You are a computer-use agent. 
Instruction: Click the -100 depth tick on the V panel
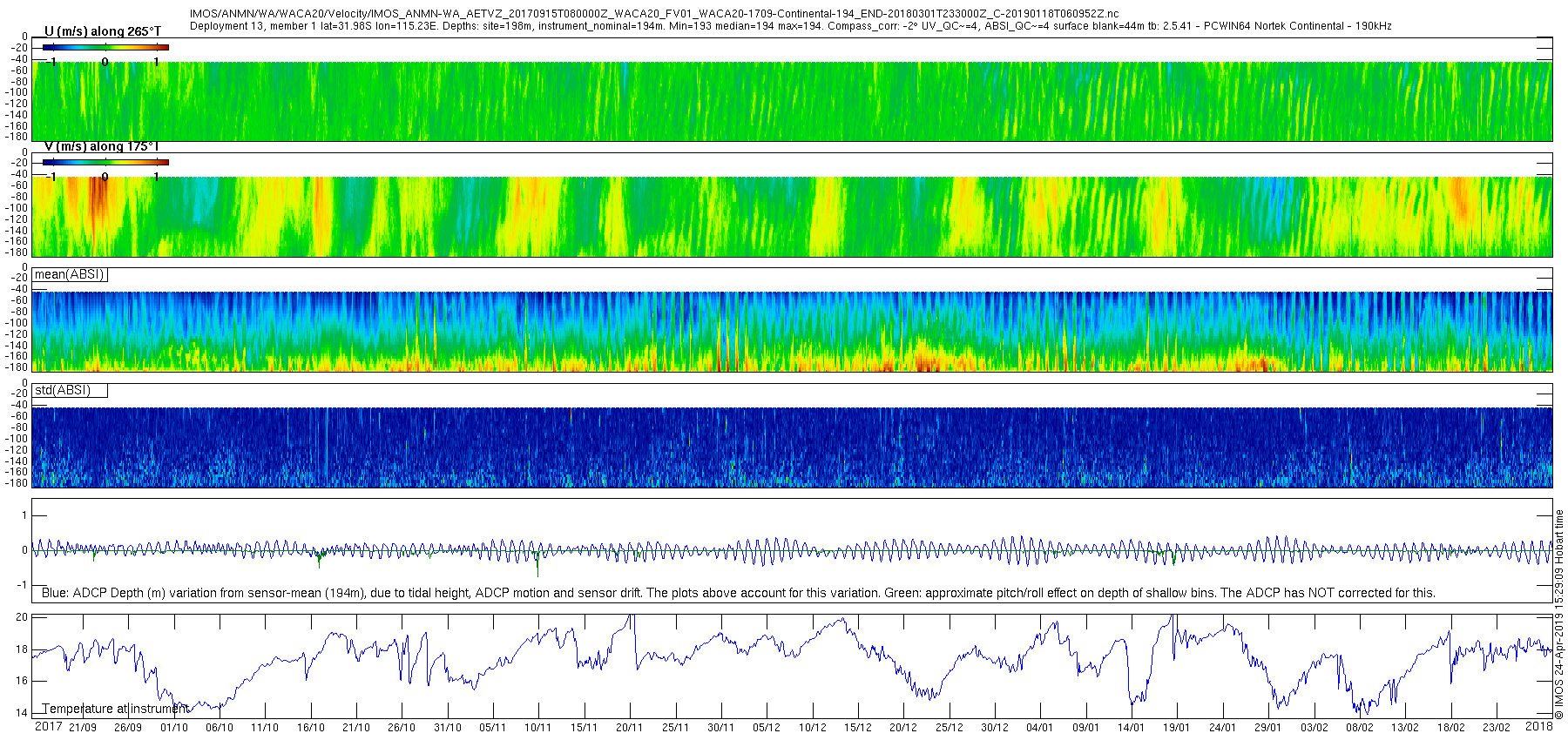pos(17,208)
